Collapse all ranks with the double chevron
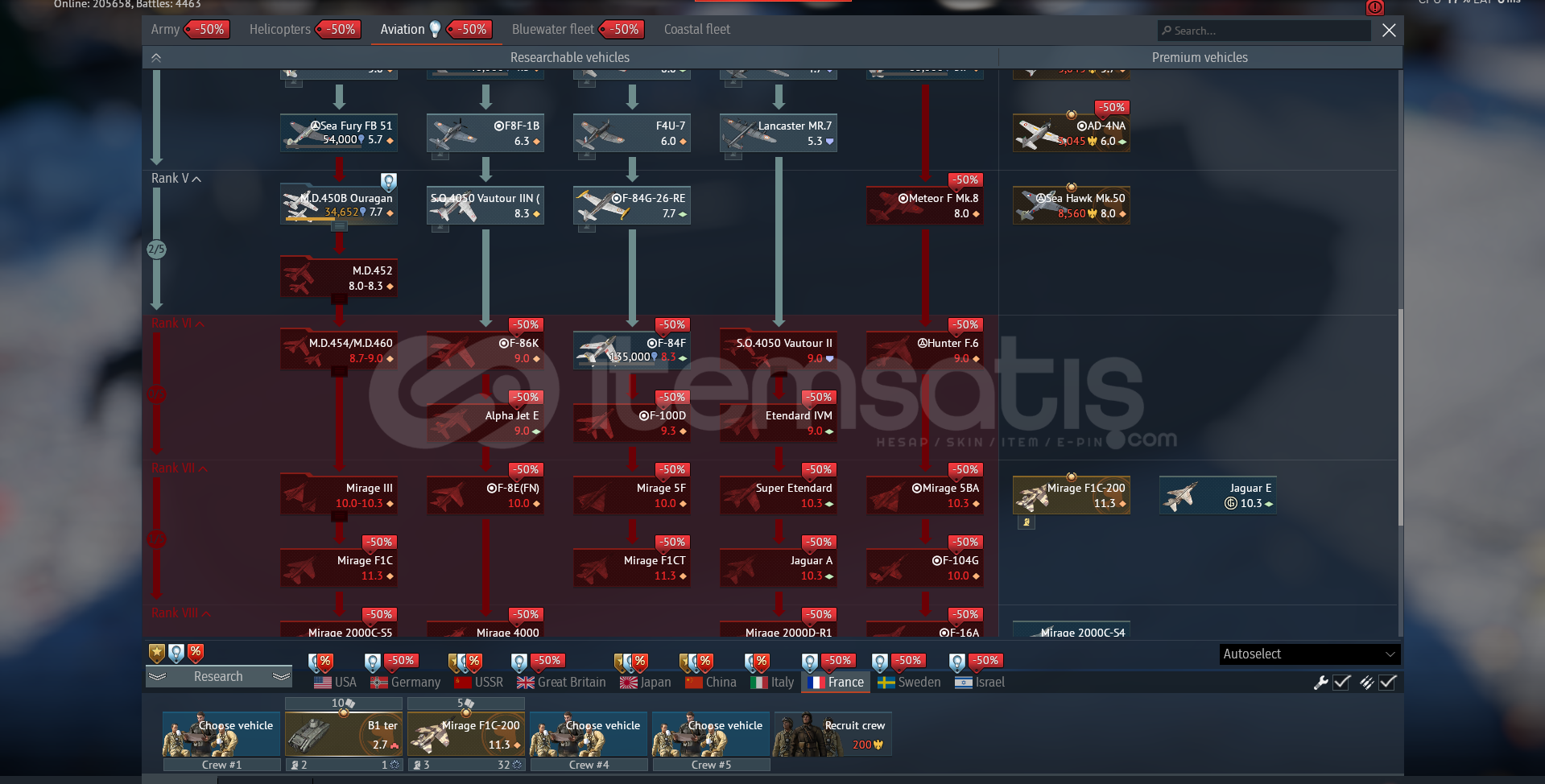 [x=156, y=57]
